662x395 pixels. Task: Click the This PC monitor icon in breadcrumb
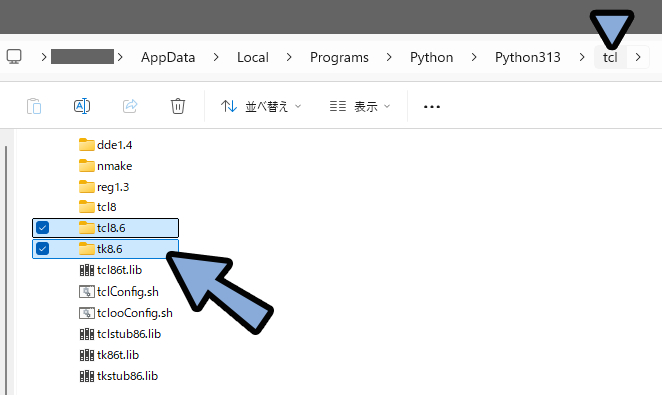click(x=14, y=57)
